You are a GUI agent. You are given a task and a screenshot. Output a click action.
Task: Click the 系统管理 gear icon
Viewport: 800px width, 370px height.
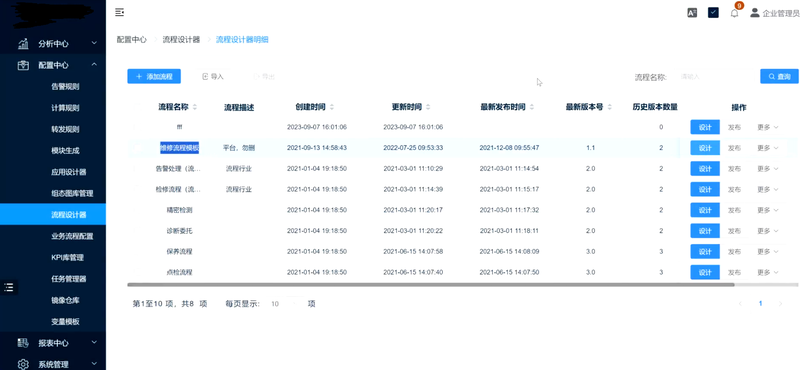click(23, 364)
